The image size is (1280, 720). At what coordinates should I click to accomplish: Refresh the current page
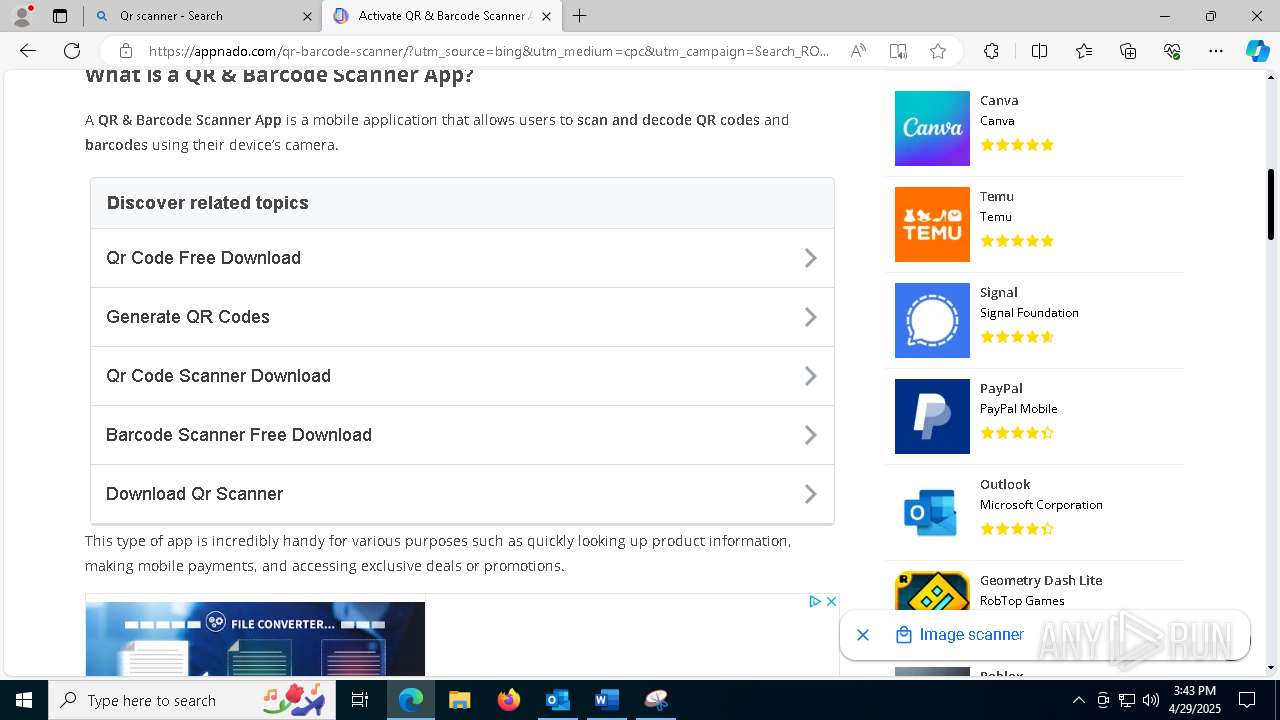72,51
